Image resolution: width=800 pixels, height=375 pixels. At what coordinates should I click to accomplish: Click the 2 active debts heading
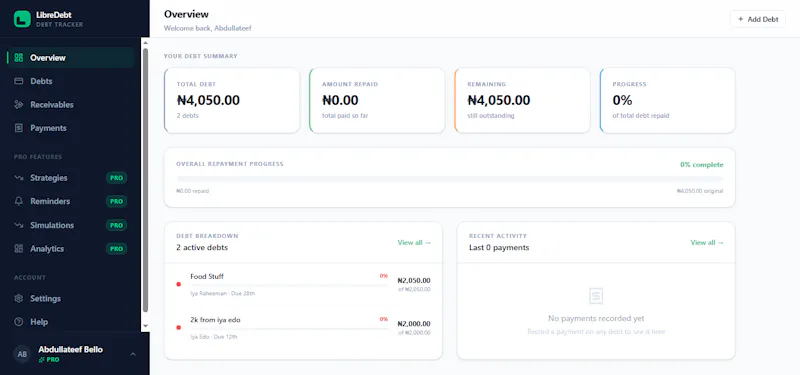[202, 247]
